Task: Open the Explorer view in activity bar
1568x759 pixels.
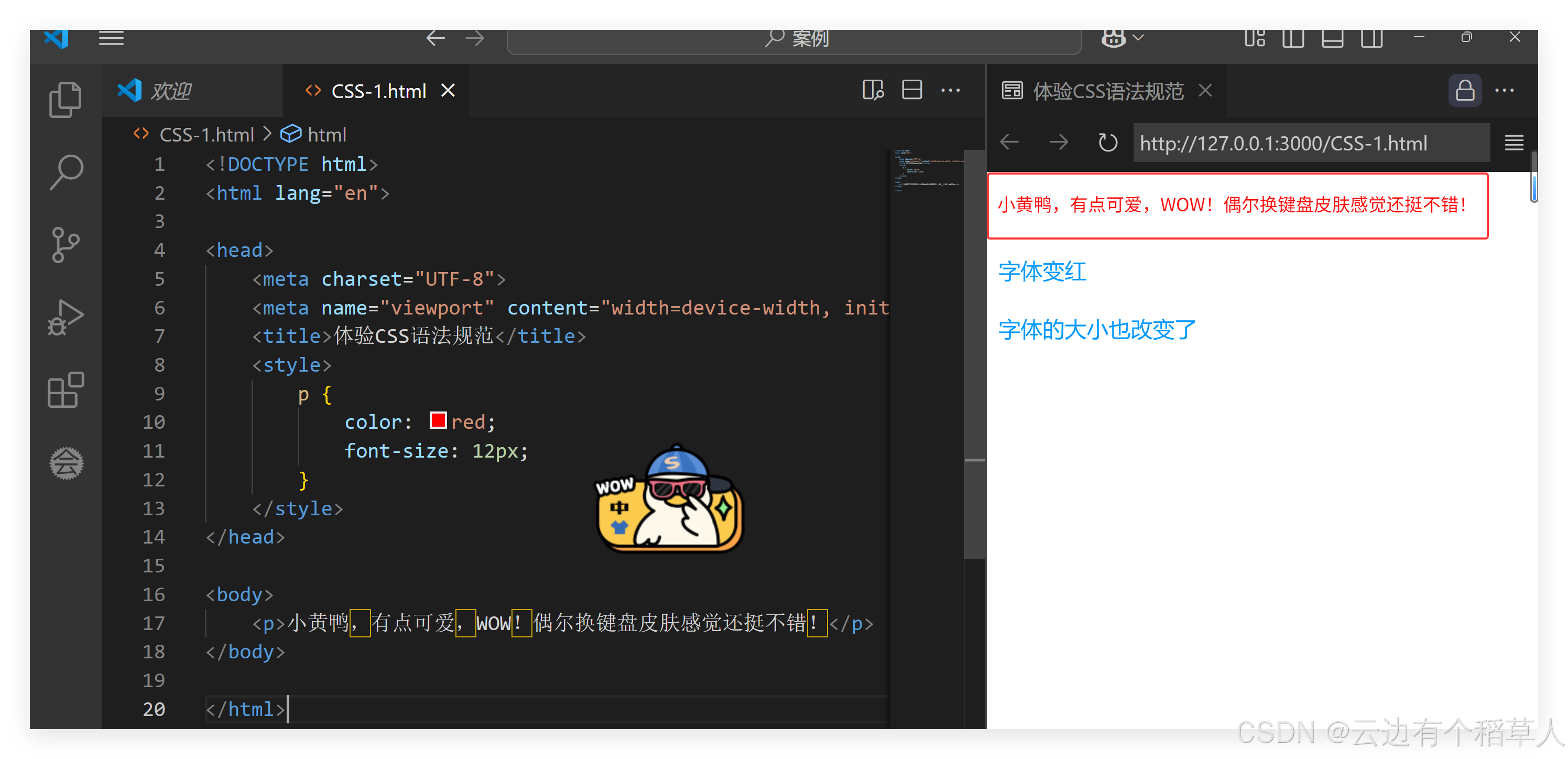Action: coord(65,100)
